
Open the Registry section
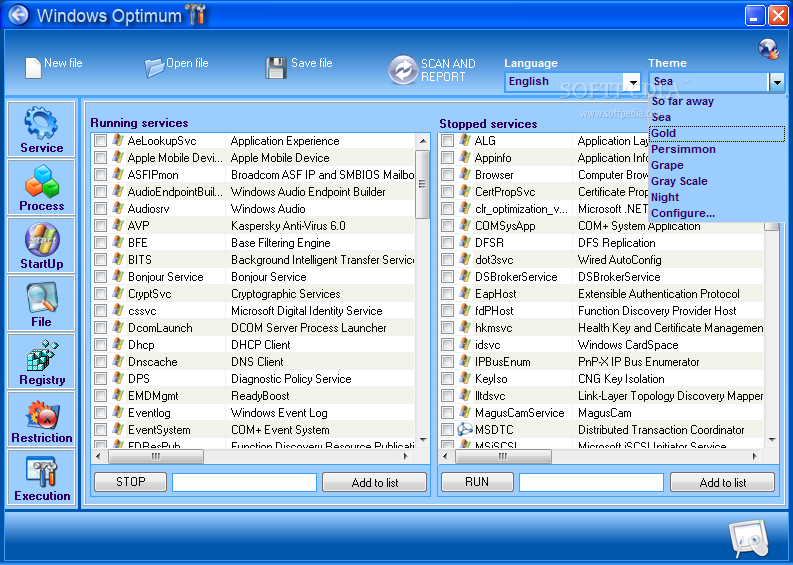[x=41, y=361]
